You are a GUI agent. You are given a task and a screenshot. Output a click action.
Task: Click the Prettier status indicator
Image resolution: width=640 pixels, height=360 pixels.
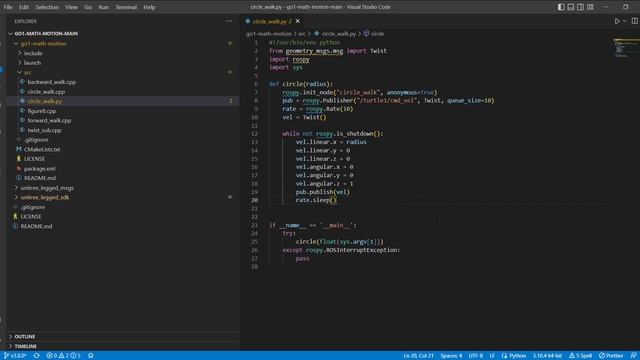coord(611,356)
